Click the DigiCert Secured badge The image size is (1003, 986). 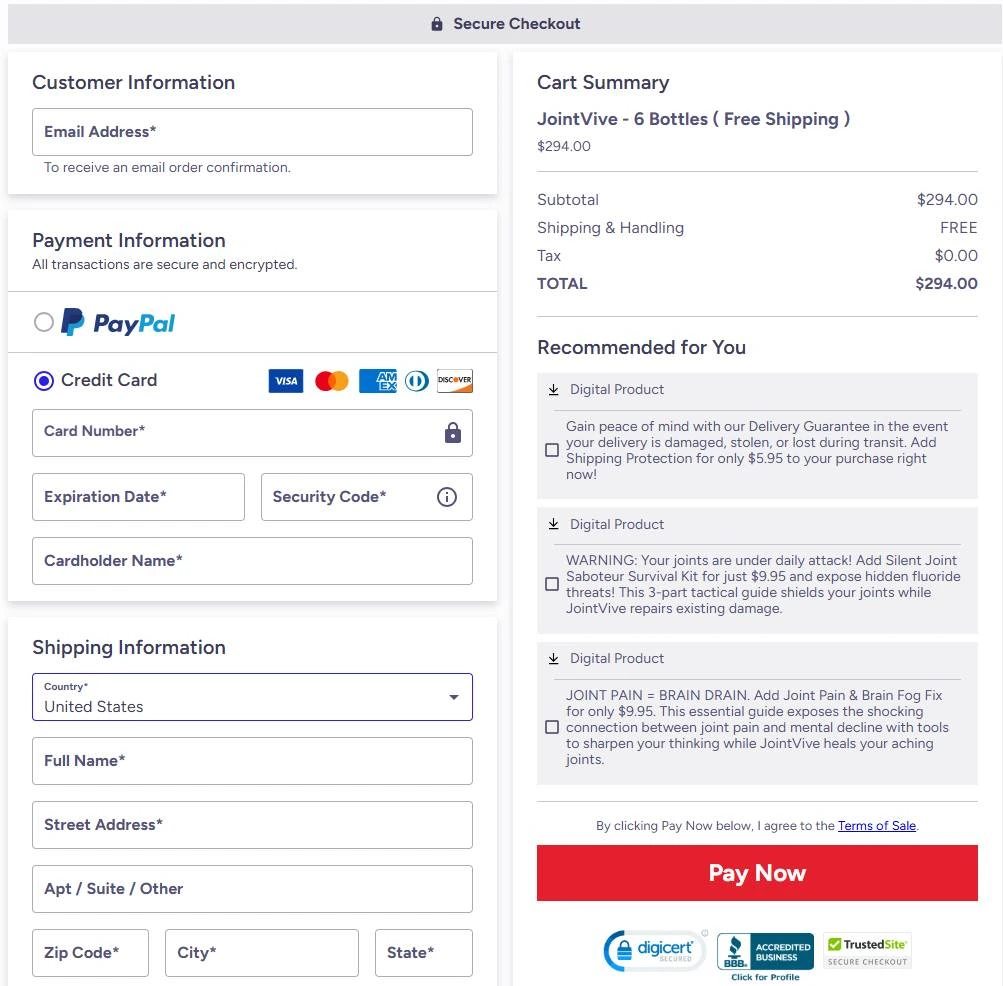tap(655, 951)
